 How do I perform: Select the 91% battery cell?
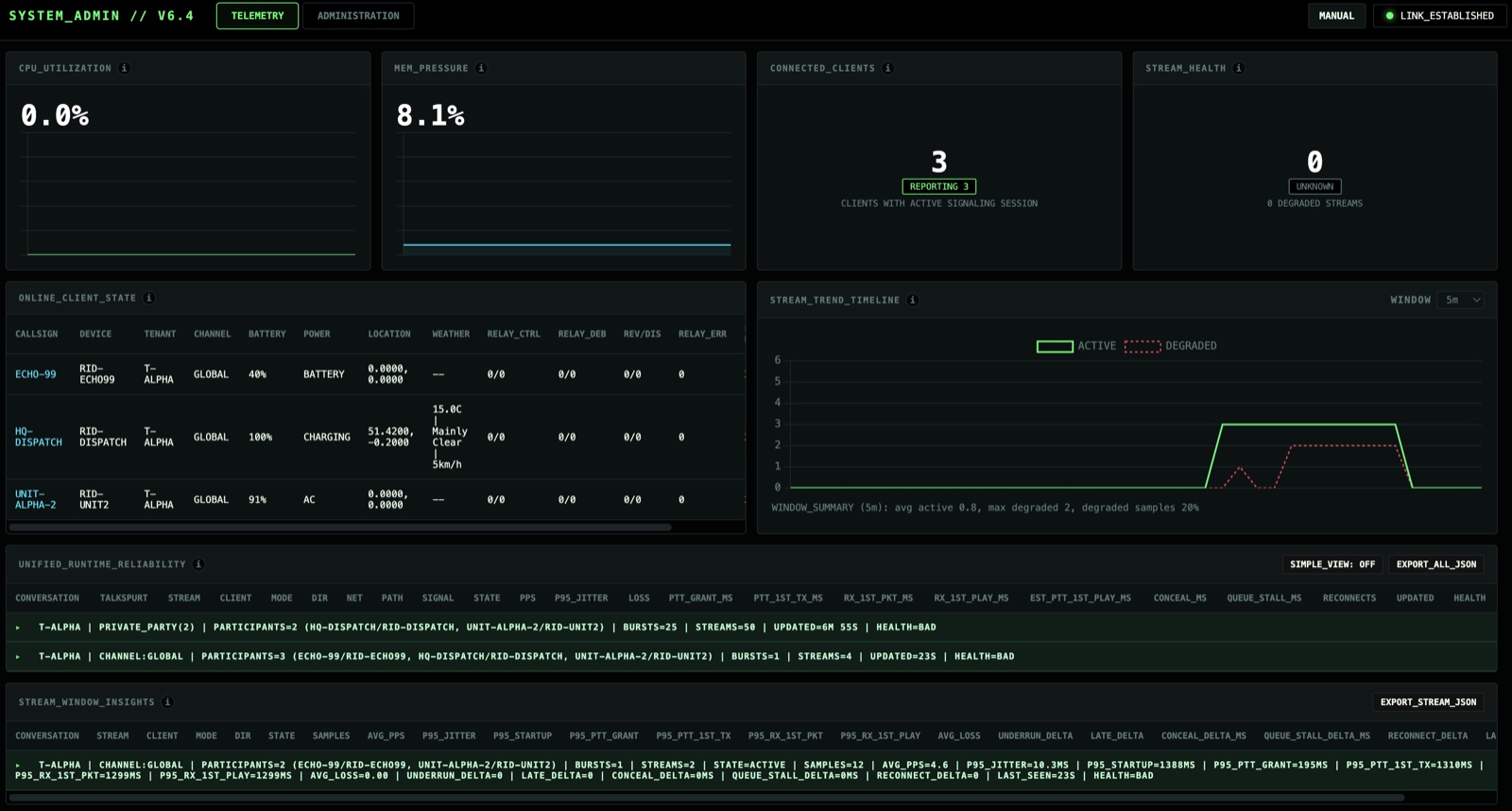click(x=257, y=499)
